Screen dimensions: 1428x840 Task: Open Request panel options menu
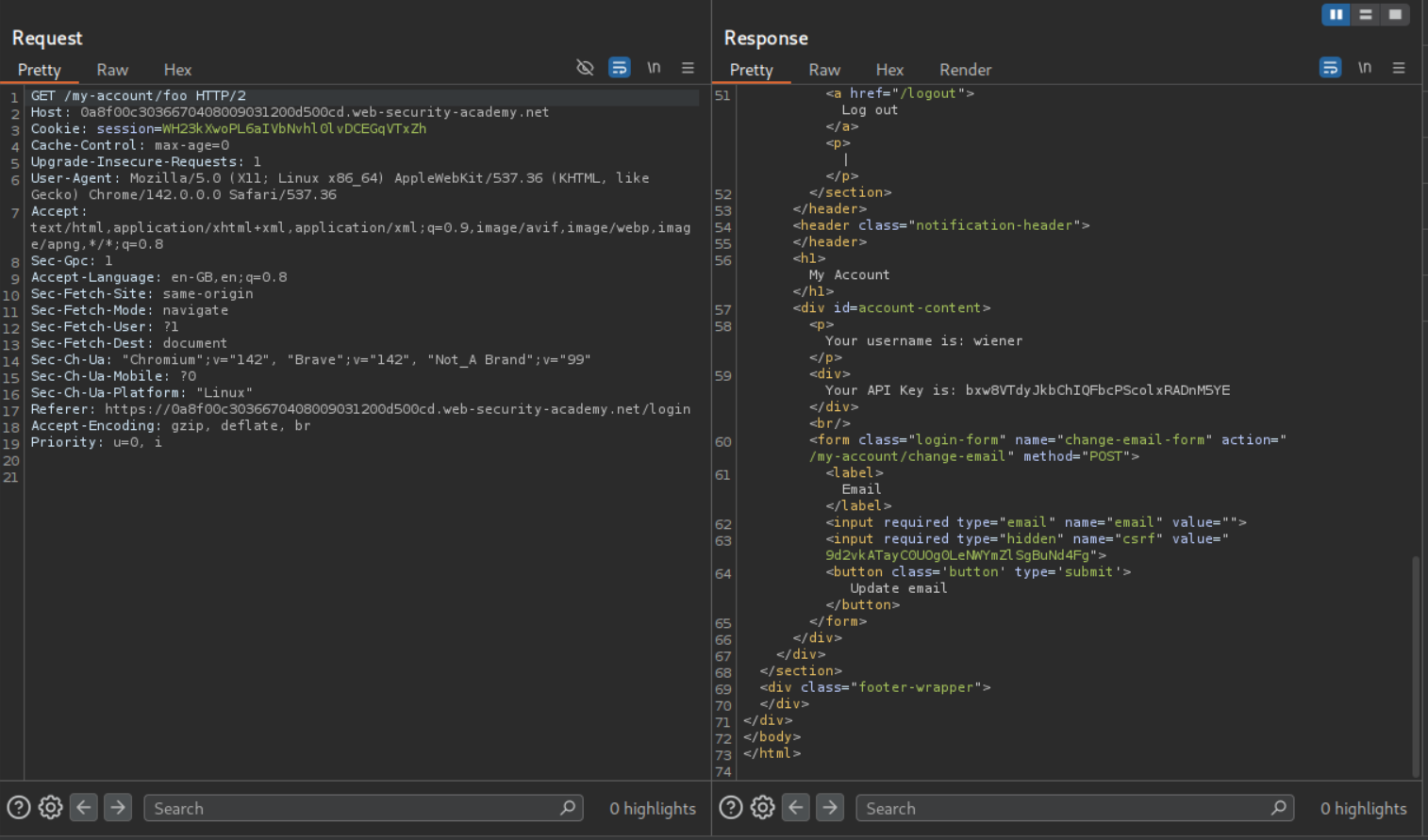(x=688, y=68)
